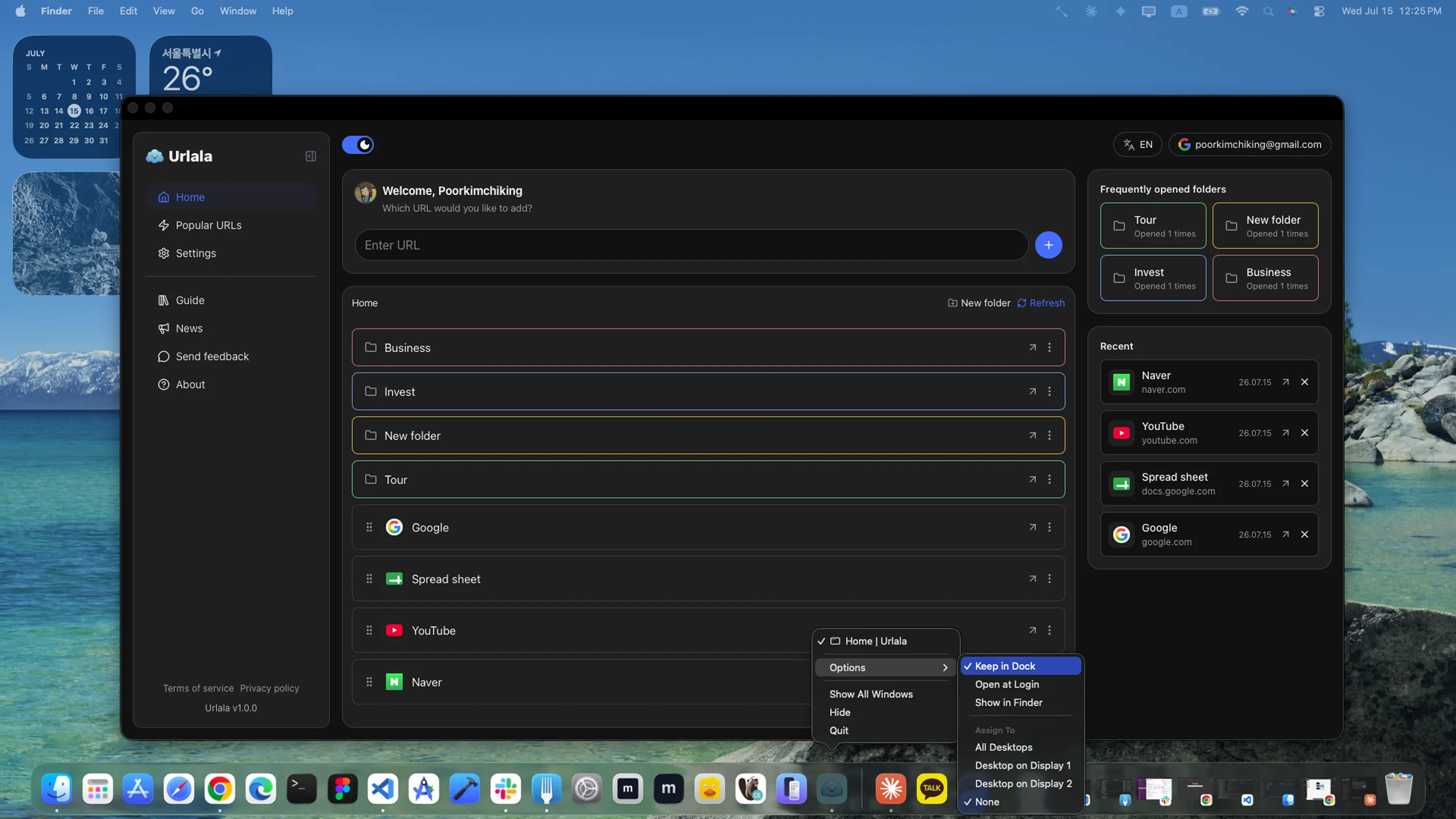Image resolution: width=1456 pixels, height=819 pixels.
Task: Assign to All Desktops
Action: [1021, 747]
